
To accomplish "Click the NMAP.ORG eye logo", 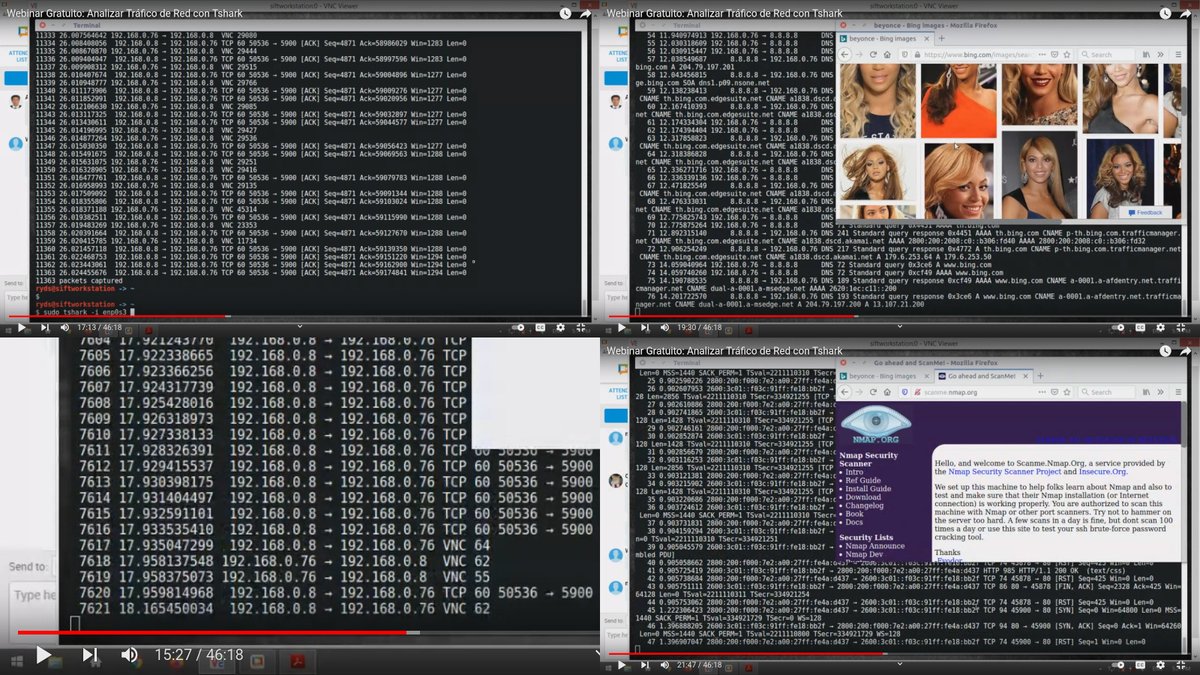I will pyautogui.click(x=875, y=425).
